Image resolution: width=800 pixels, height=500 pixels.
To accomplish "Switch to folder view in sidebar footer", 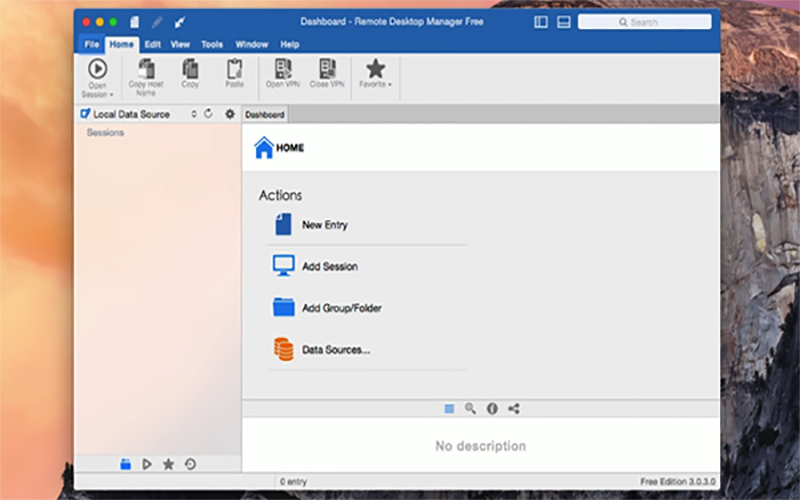I will click(x=126, y=464).
